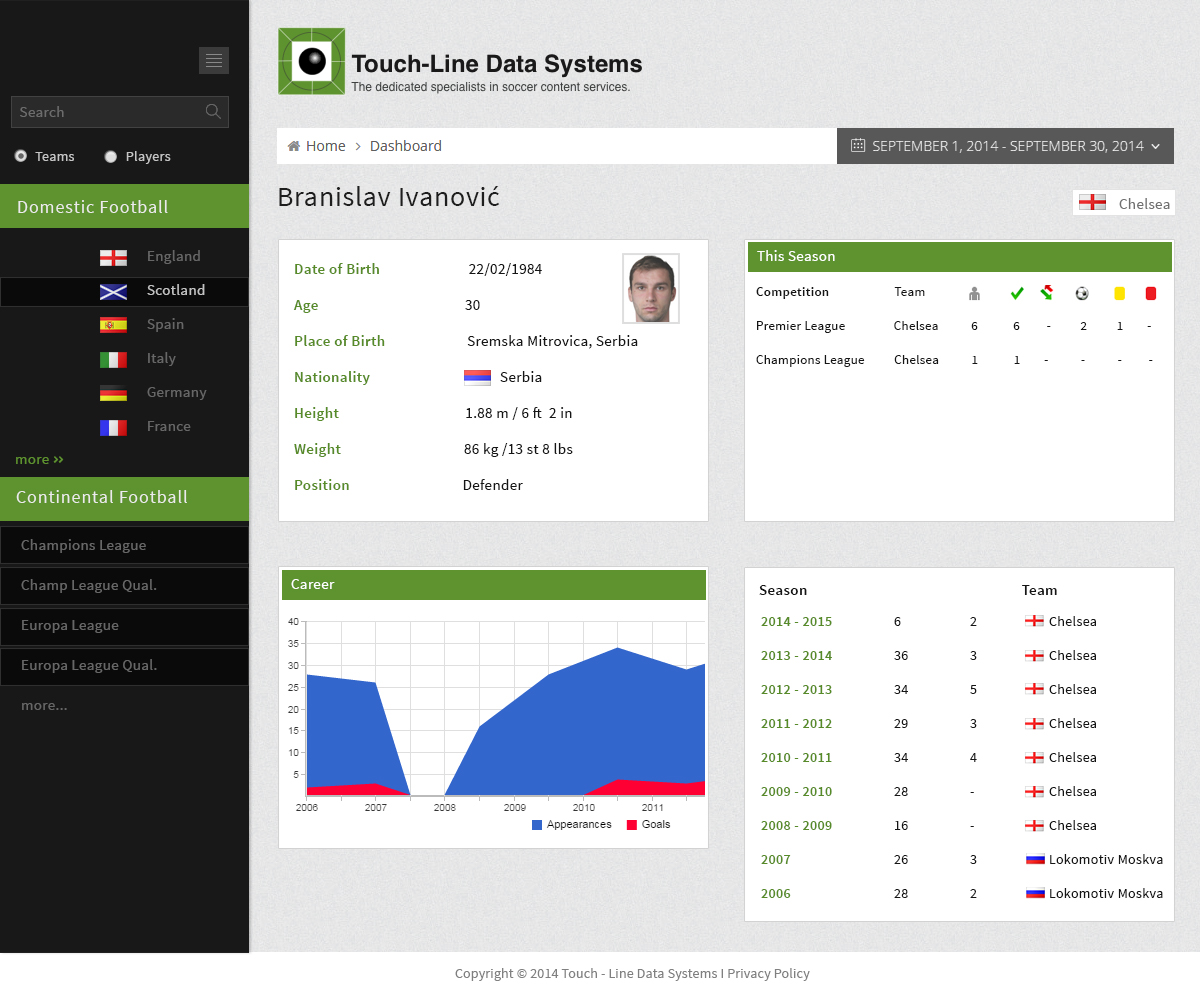Open the 2013 - 2014 season link
Screen dimensions: 1200x992
[796, 655]
